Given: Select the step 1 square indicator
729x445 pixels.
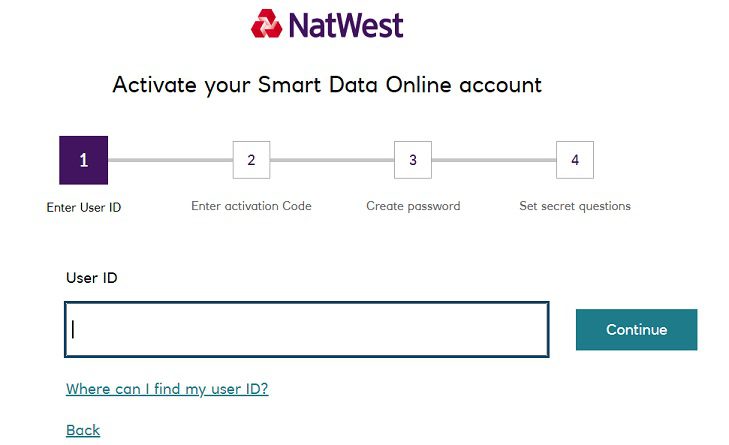Looking at the screenshot, I should [83, 160].
